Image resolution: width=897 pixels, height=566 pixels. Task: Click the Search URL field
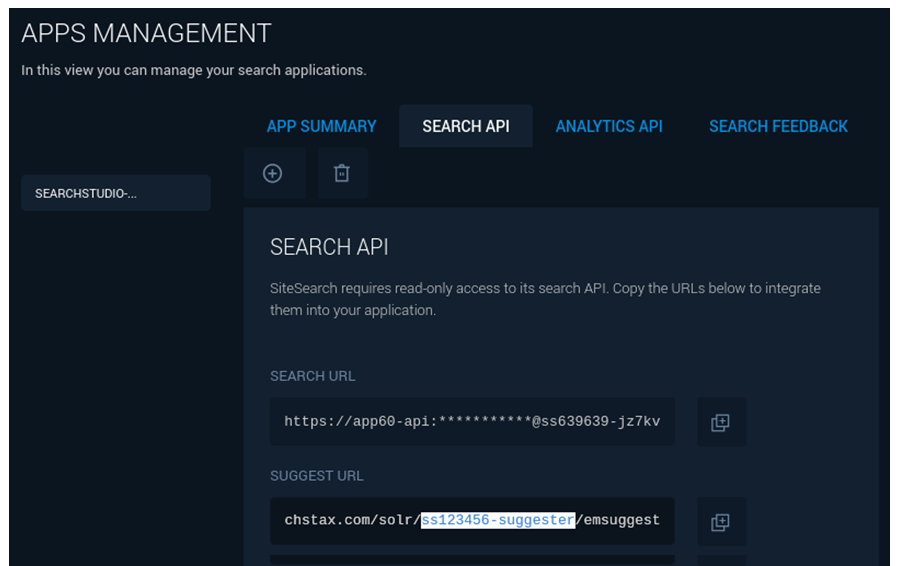click(x=472, y=422)
